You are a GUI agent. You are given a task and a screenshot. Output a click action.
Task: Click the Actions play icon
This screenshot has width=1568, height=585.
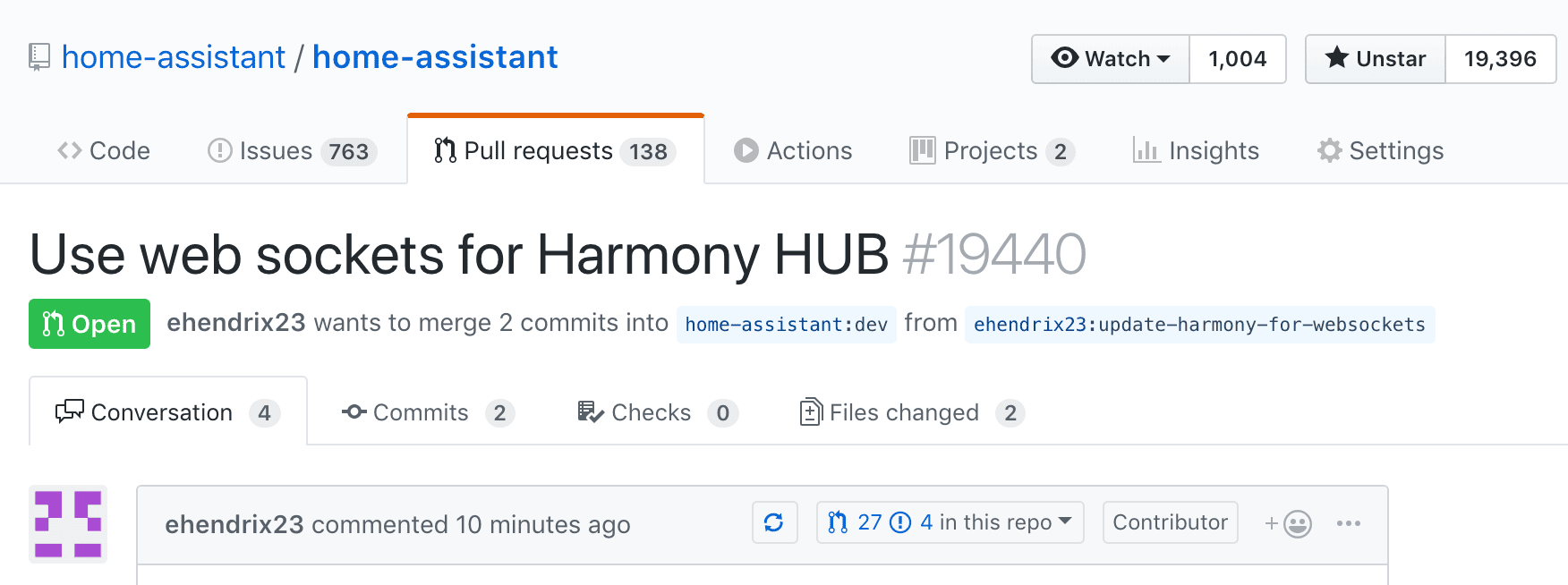[746, 150]
